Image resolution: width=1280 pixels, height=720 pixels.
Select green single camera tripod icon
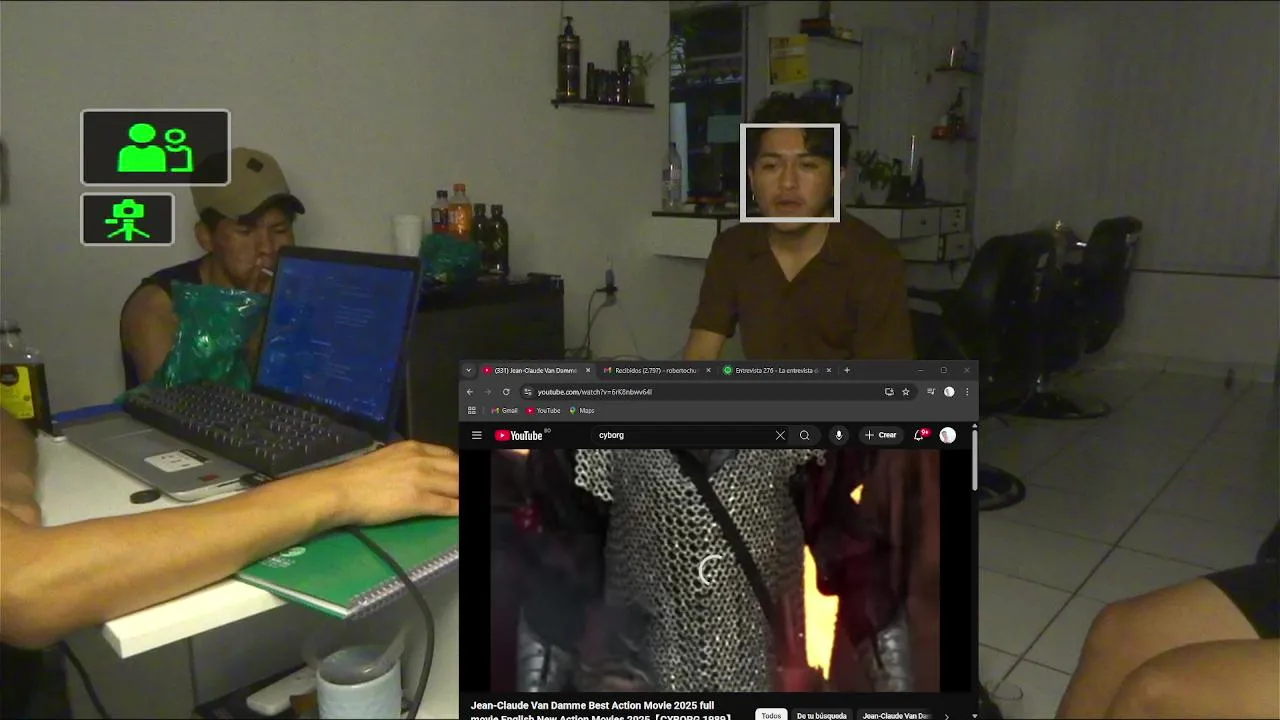(x=127, y=220)
